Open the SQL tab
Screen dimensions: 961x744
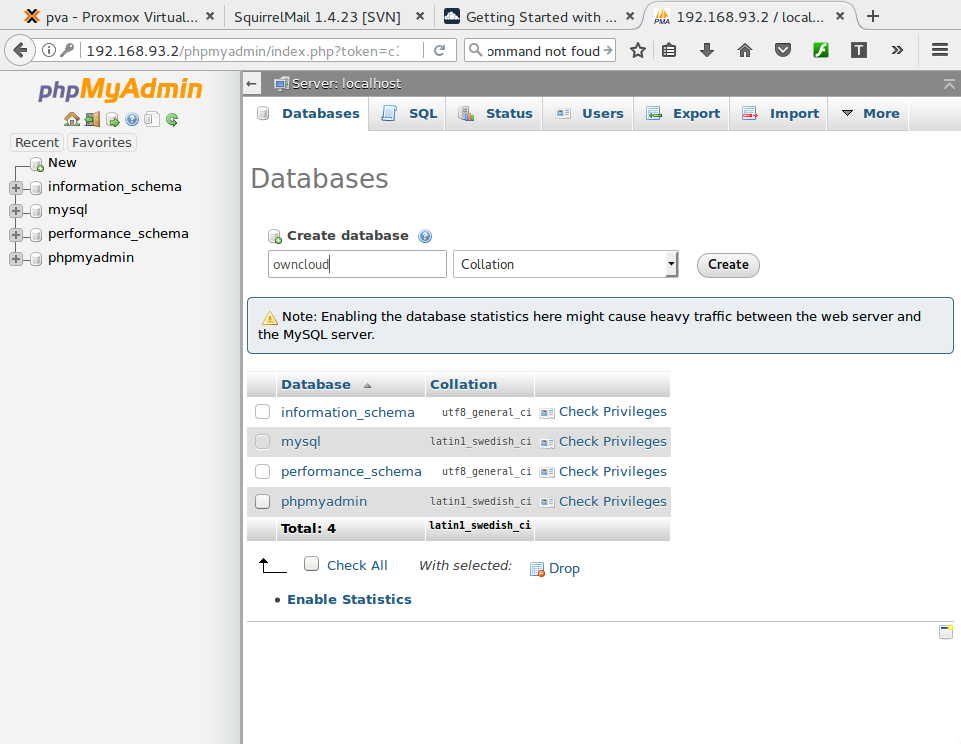click(408, 113)
